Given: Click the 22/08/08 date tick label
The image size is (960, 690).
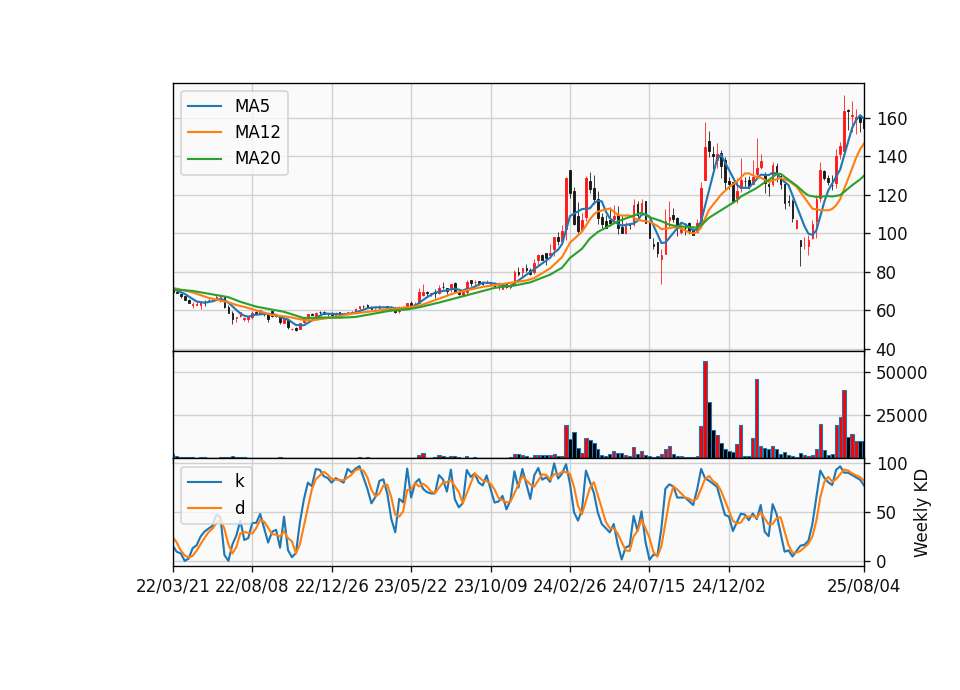Looking at the screenshot, I should [252, 586].
